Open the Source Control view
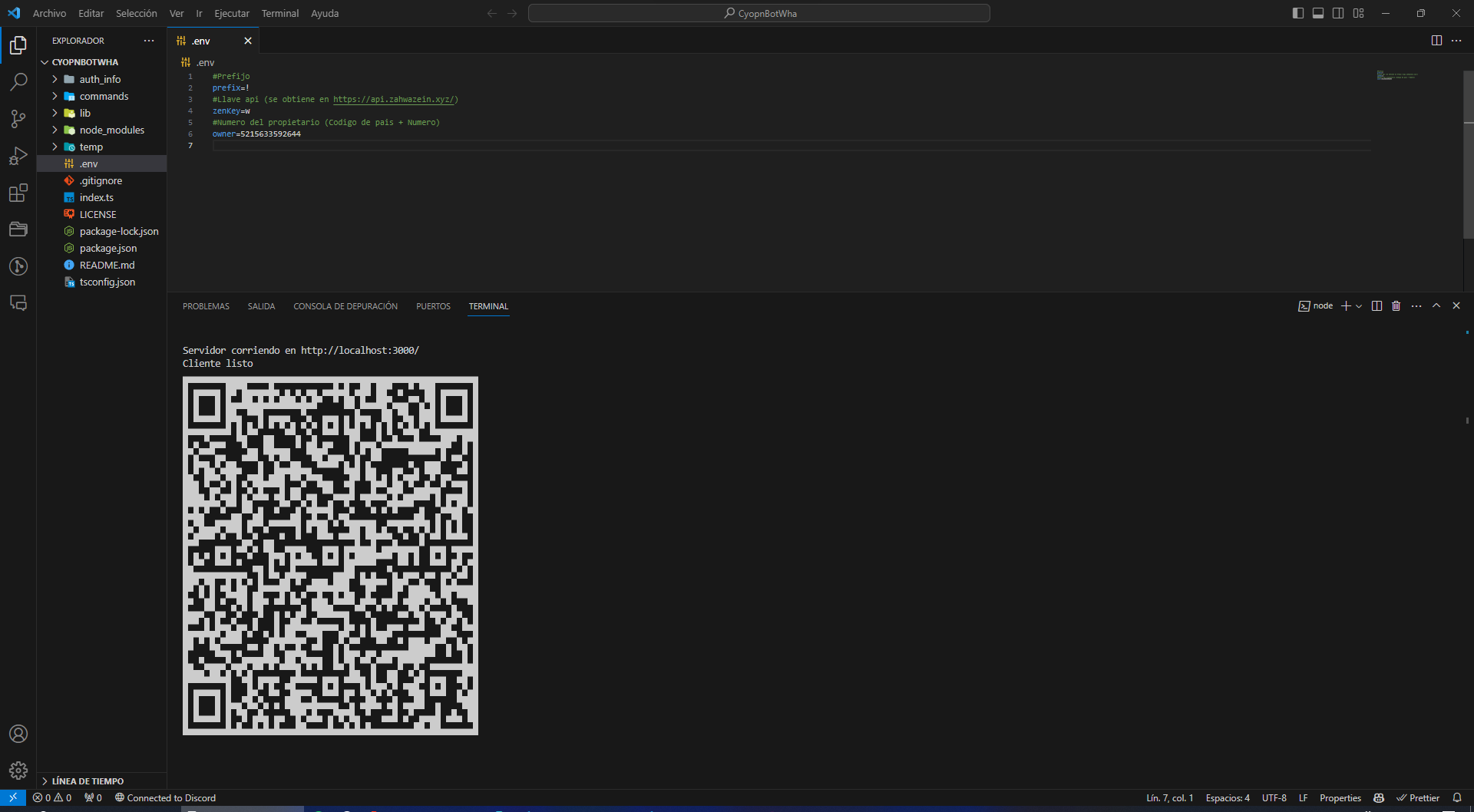1474x812 pixels. point(18,119)
